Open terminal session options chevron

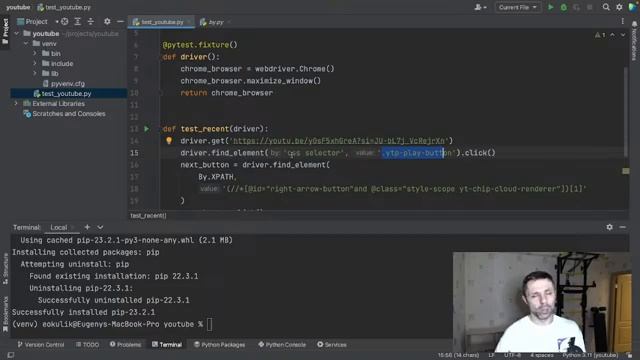[x=100, y=227]
